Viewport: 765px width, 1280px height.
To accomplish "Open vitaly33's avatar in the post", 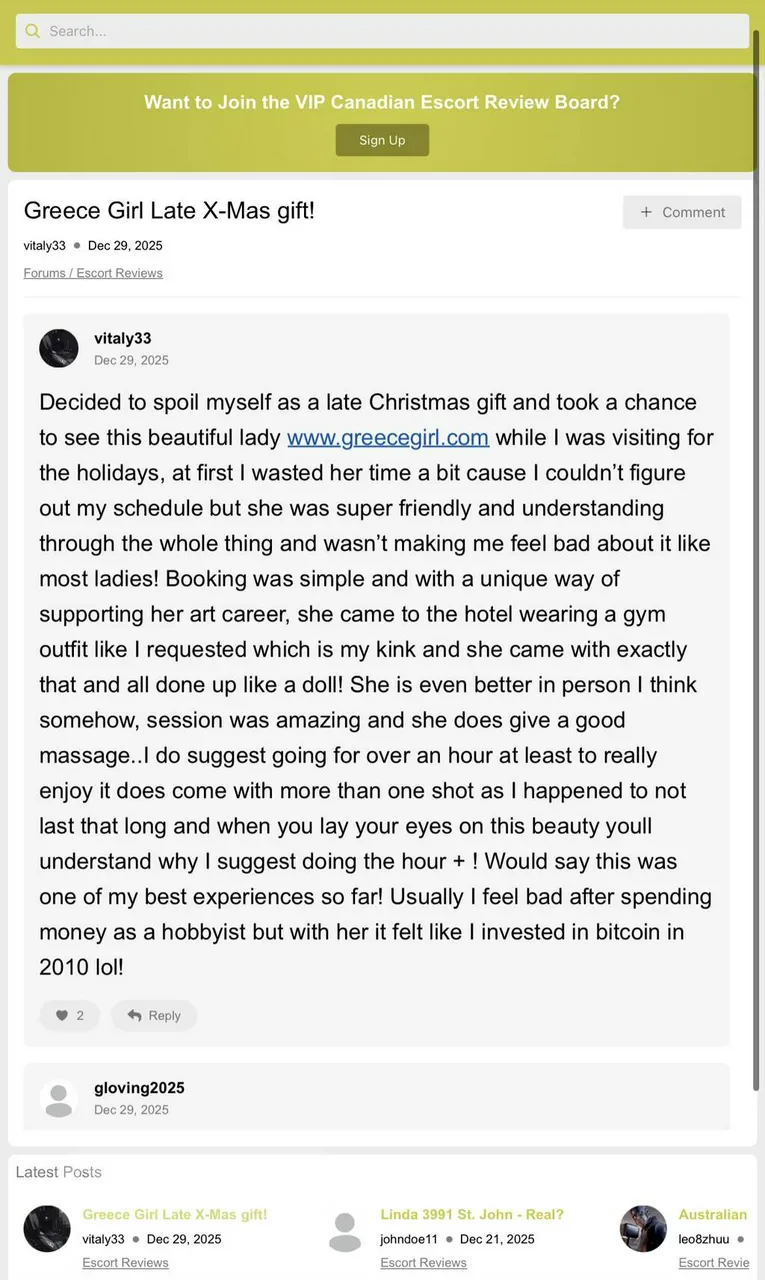I will point(59,348).
